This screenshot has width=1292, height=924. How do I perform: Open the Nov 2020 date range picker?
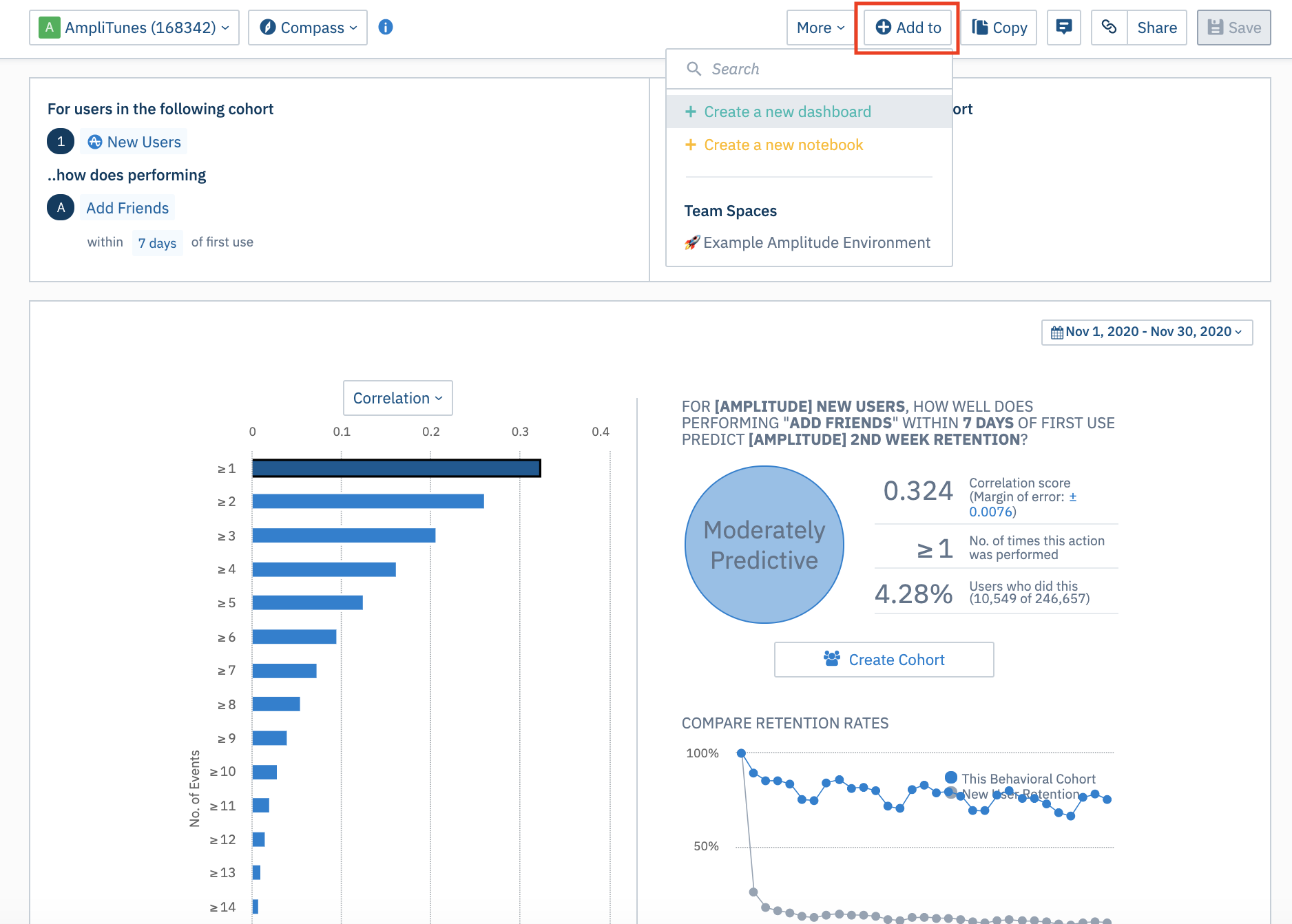pos(1147,332)
